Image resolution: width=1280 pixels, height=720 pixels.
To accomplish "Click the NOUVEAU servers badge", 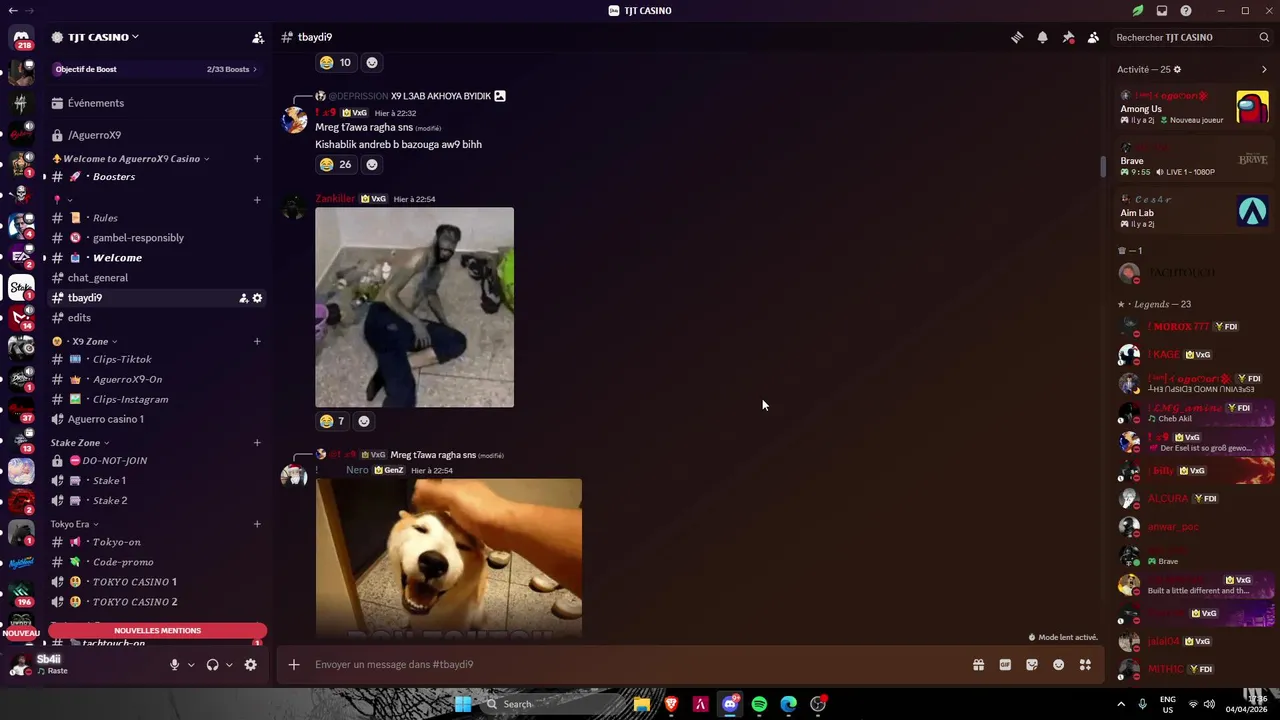I will tap(20, 633).
